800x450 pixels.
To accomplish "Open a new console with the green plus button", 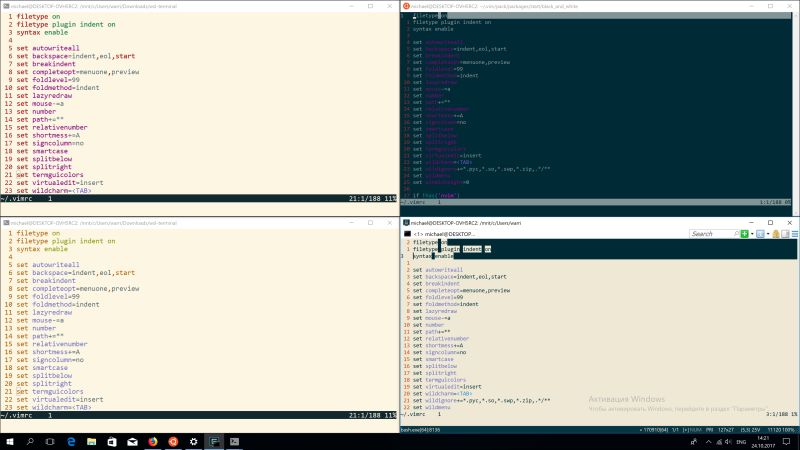I will pos(744,234).
